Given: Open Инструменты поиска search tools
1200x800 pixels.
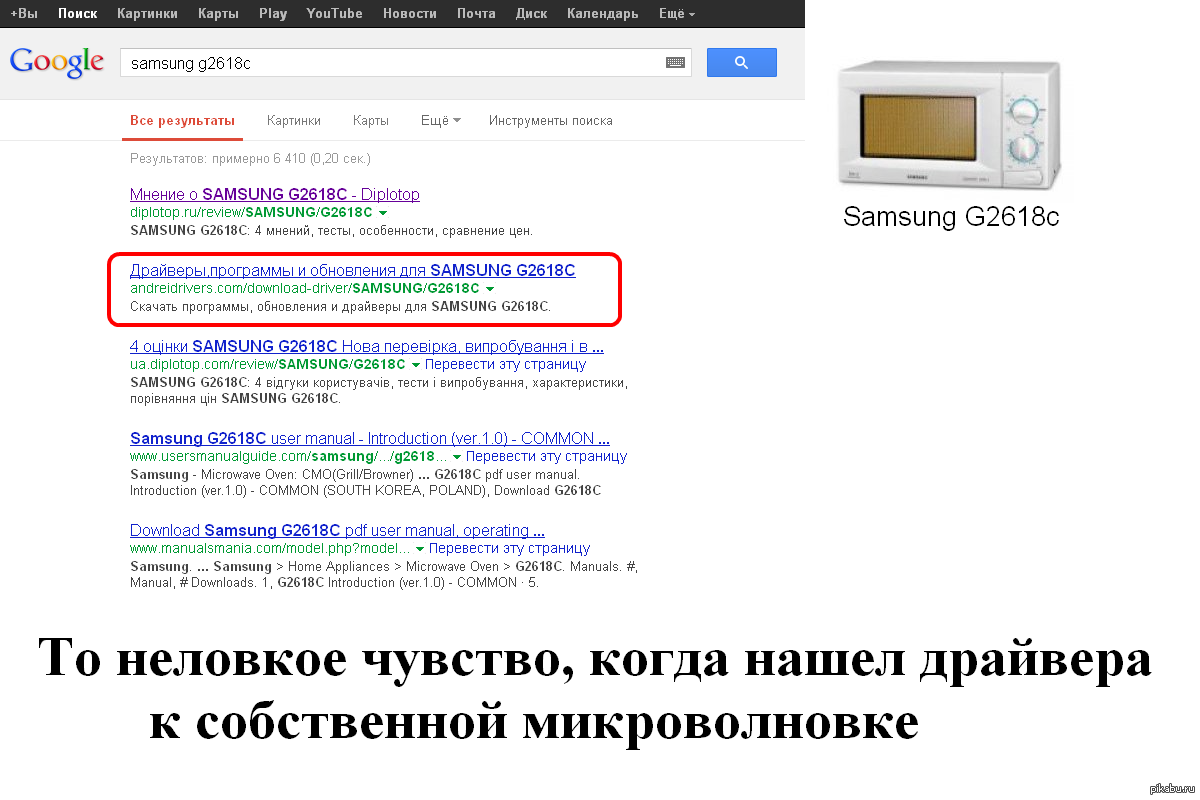Looking at the screenshot, I should 550,120.
